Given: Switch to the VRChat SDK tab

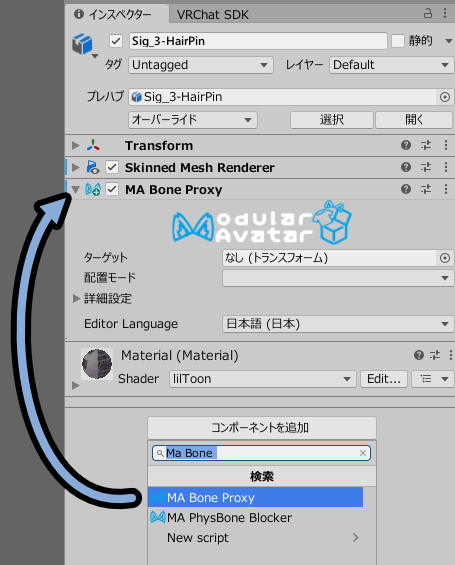Looking at the screenshot, I should [213, 15].
